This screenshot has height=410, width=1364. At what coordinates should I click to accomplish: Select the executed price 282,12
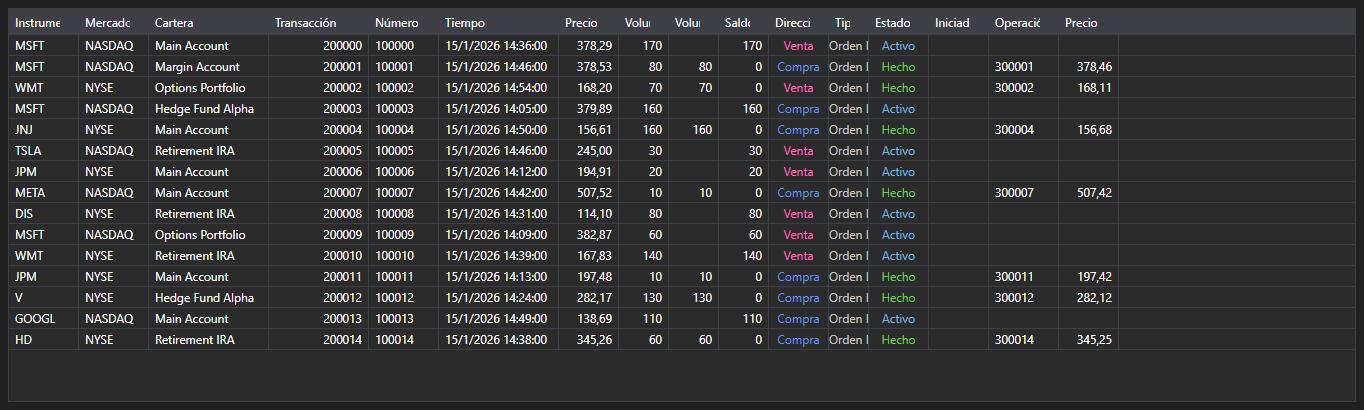tap(1088, 298)
